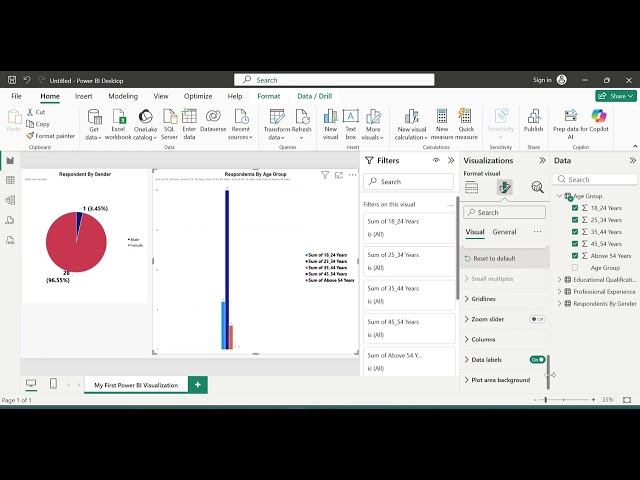This screenshot has height=480, width=640.
Task: Uncheck the 45_54 Years field
Action: 575,244
